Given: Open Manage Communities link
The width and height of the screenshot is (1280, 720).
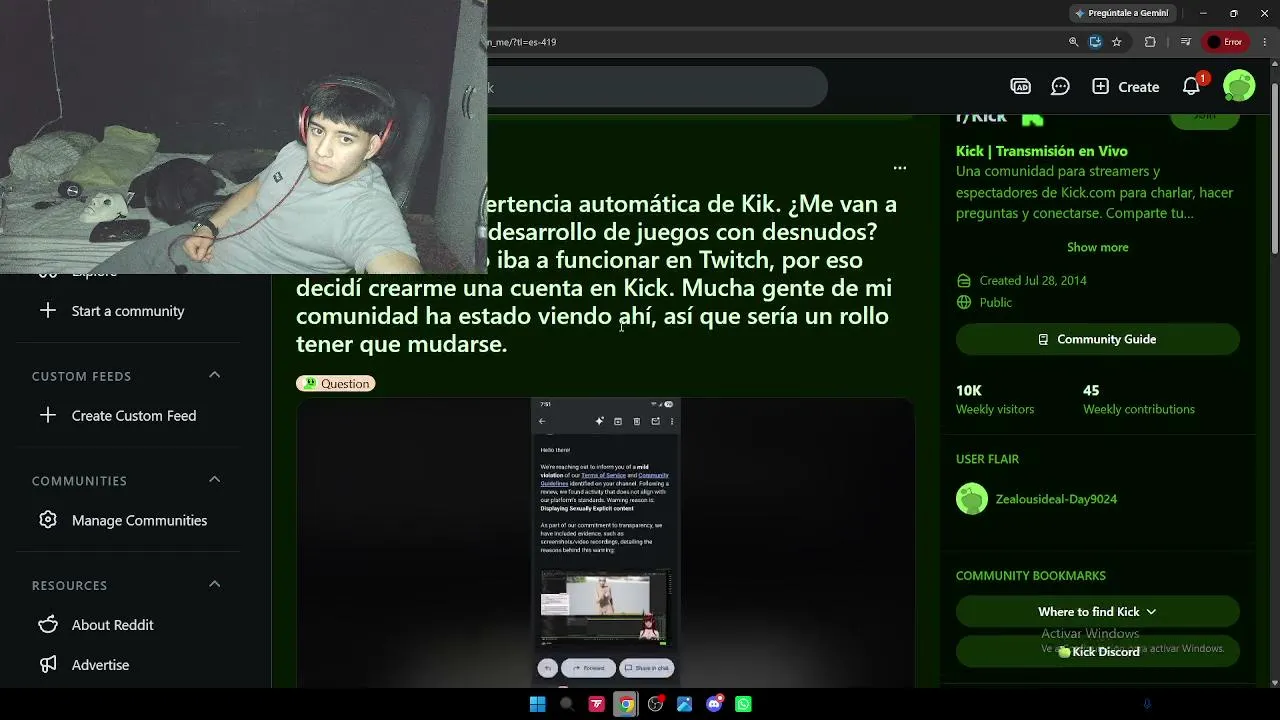Looking at the screenshot, I should pos(140,520).
